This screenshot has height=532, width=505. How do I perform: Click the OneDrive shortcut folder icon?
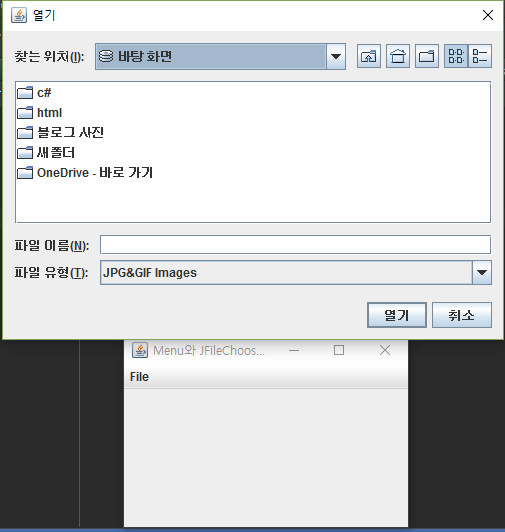point(25,173)
